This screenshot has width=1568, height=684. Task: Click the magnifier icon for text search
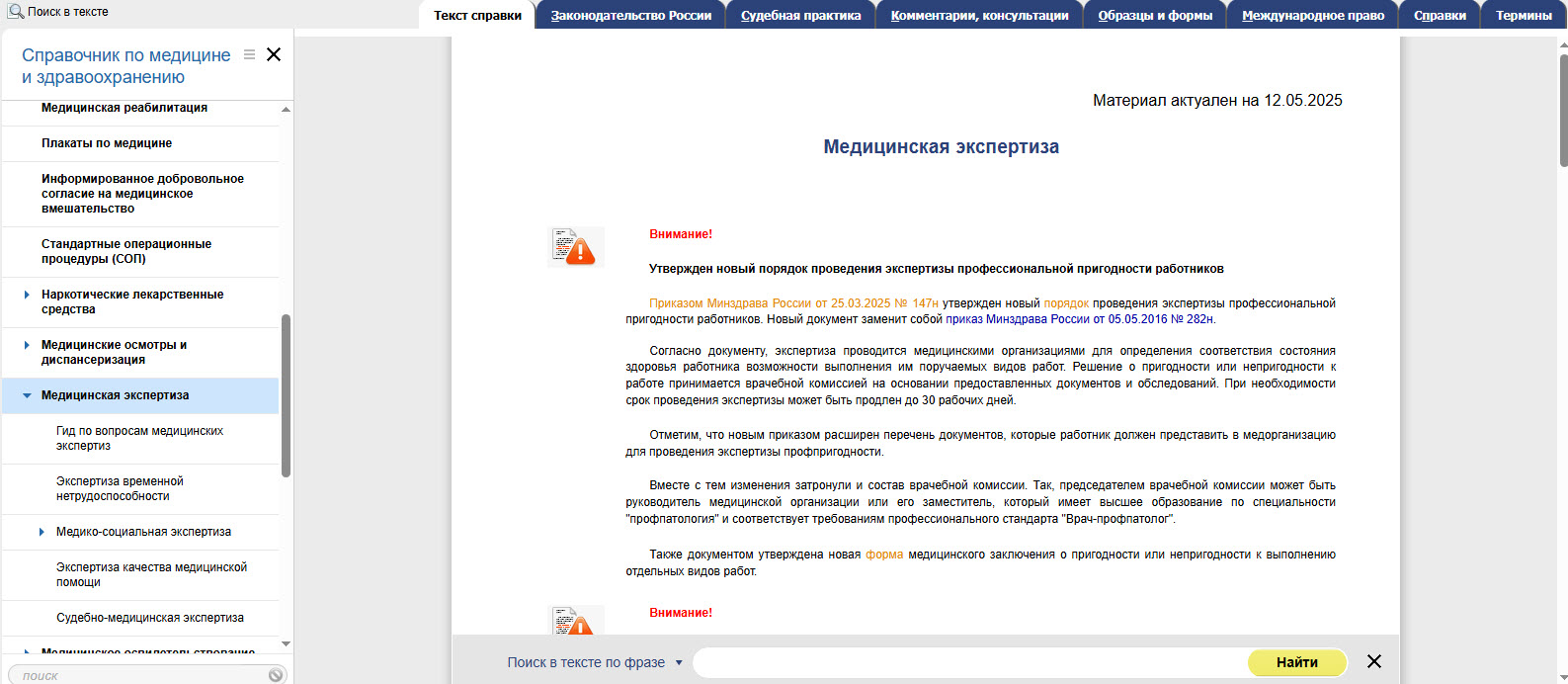15,12
